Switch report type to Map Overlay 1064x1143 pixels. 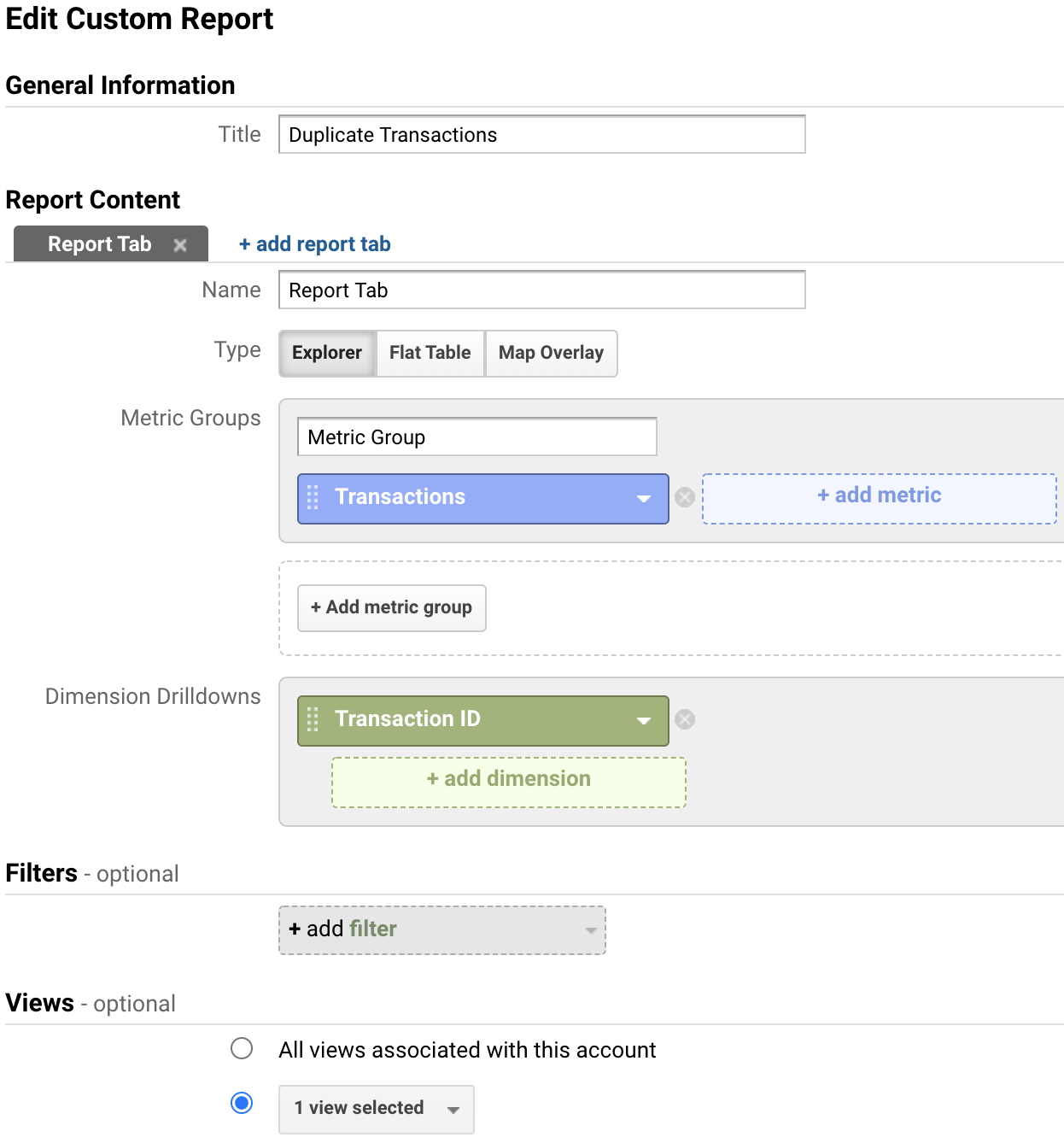[551, 353]
